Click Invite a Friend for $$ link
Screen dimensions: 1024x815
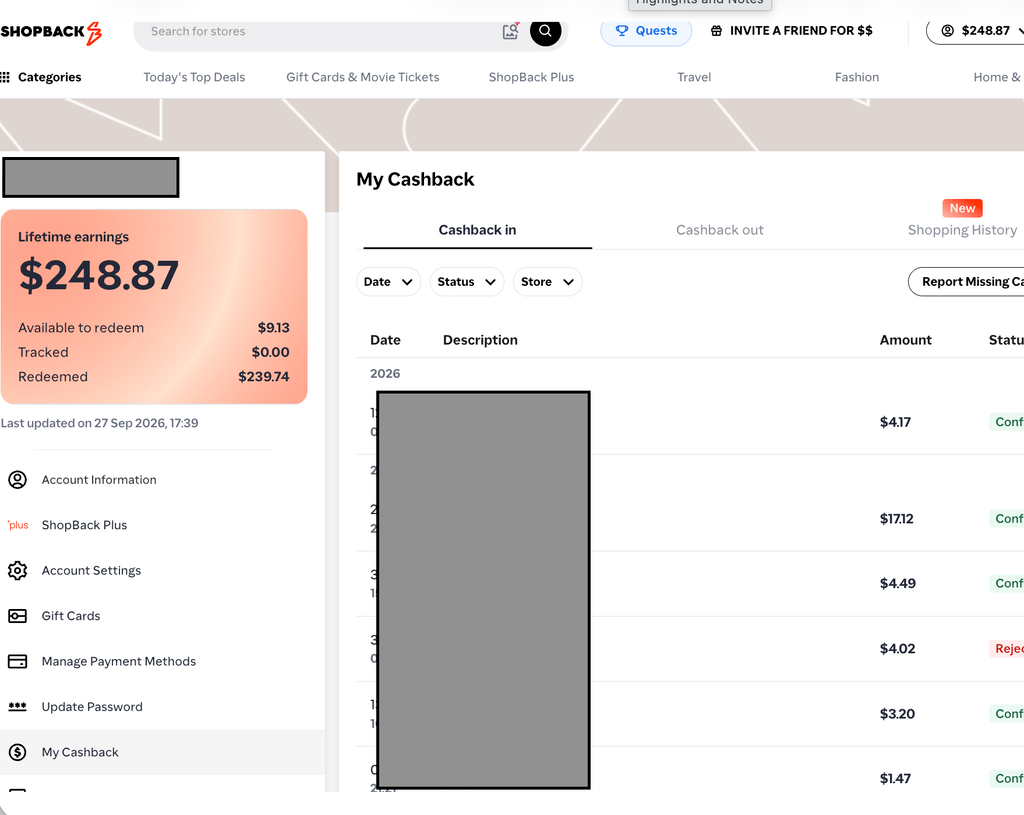792,31
